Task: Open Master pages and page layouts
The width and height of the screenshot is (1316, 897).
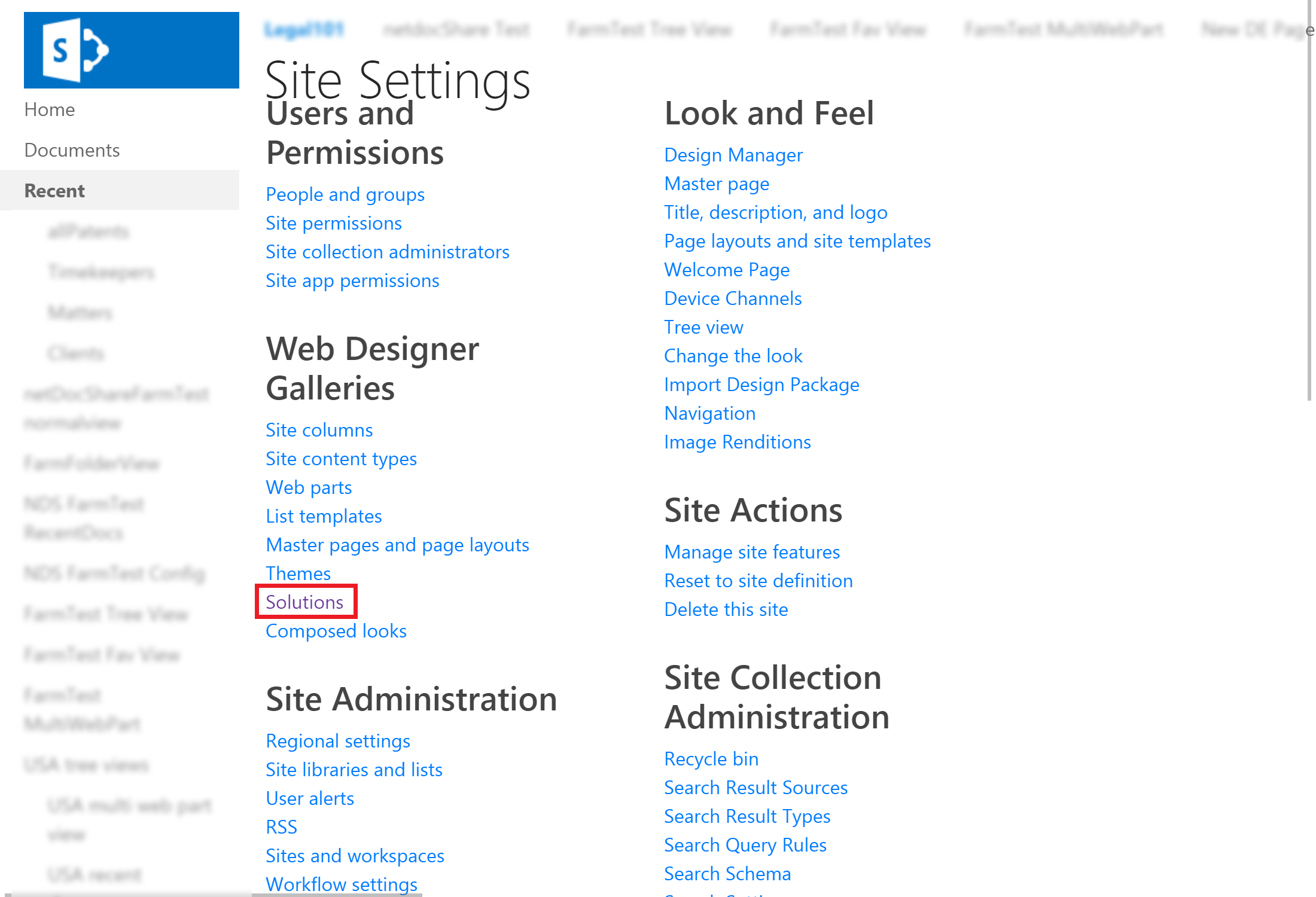Action: pyautogui.click(x=397, y=545)
